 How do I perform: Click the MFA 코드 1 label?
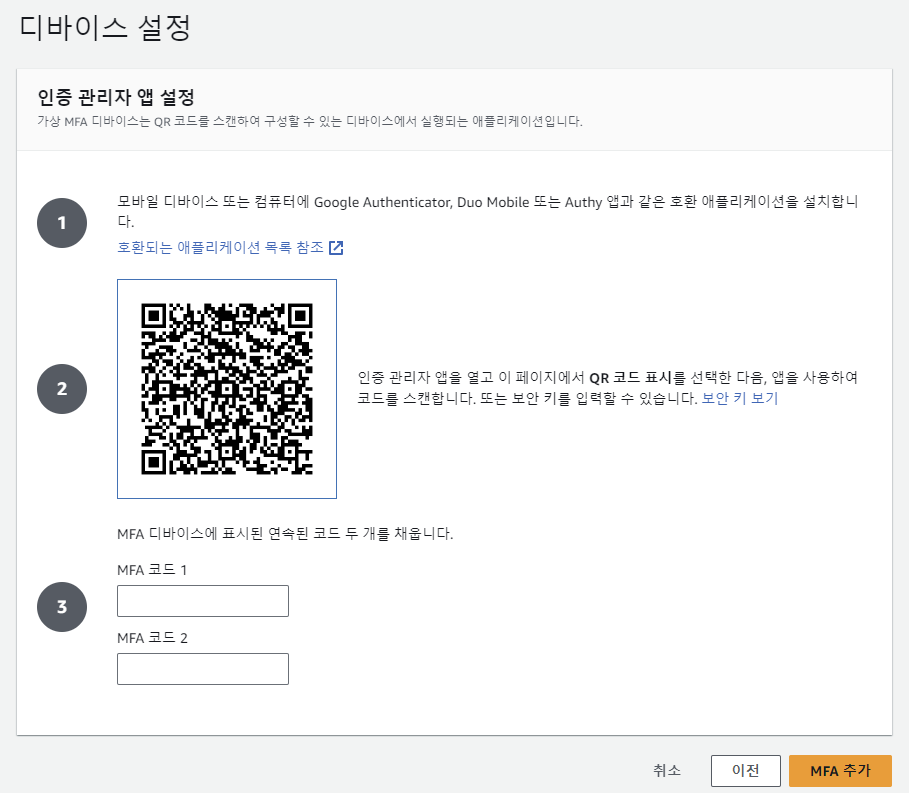[x=152, y=570]
